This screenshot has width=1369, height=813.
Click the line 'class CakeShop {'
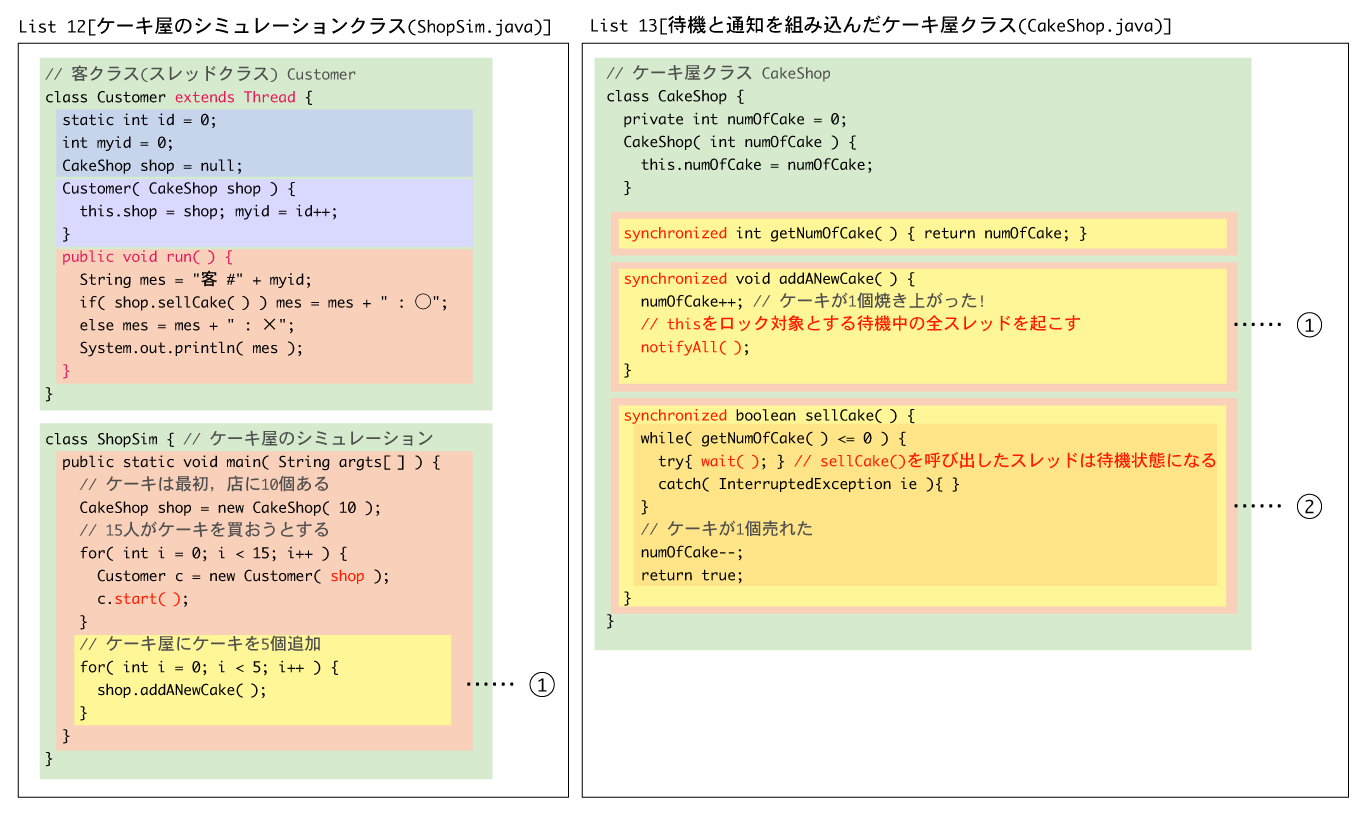point(675,97)
